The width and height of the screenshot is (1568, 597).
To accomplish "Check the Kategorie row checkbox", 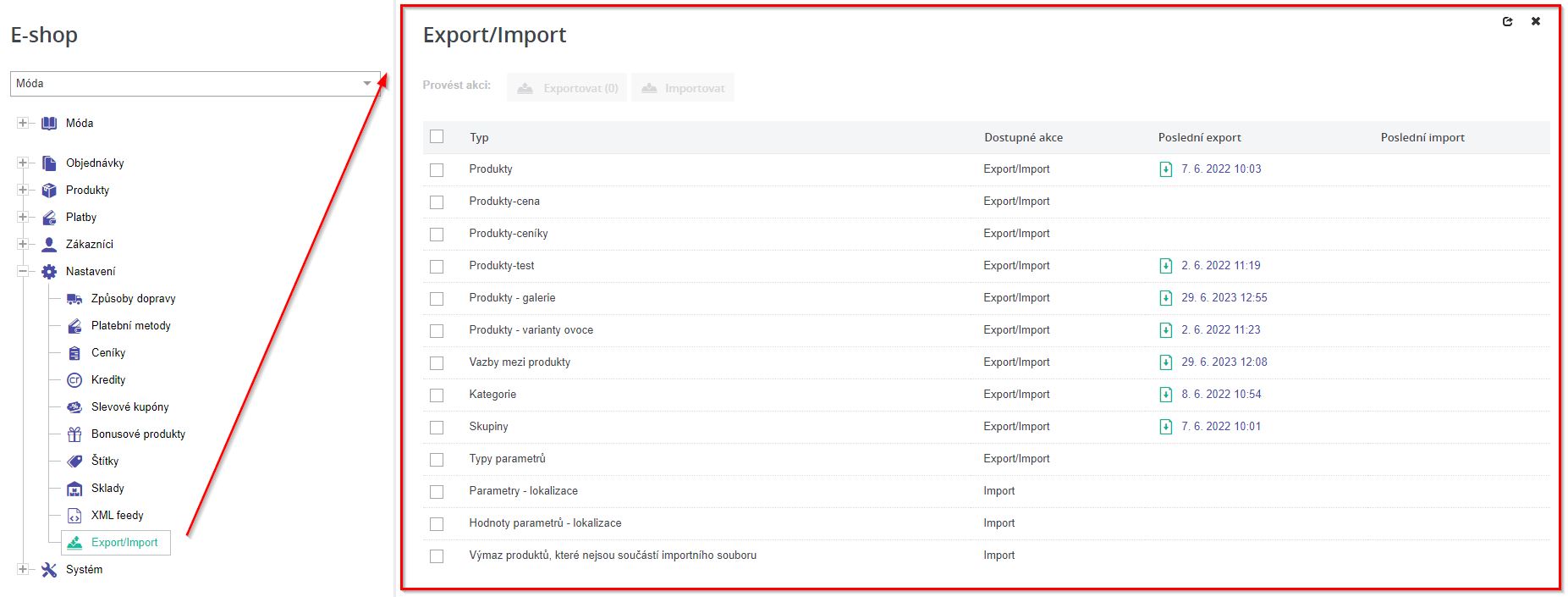I will (x=437, y=395).
